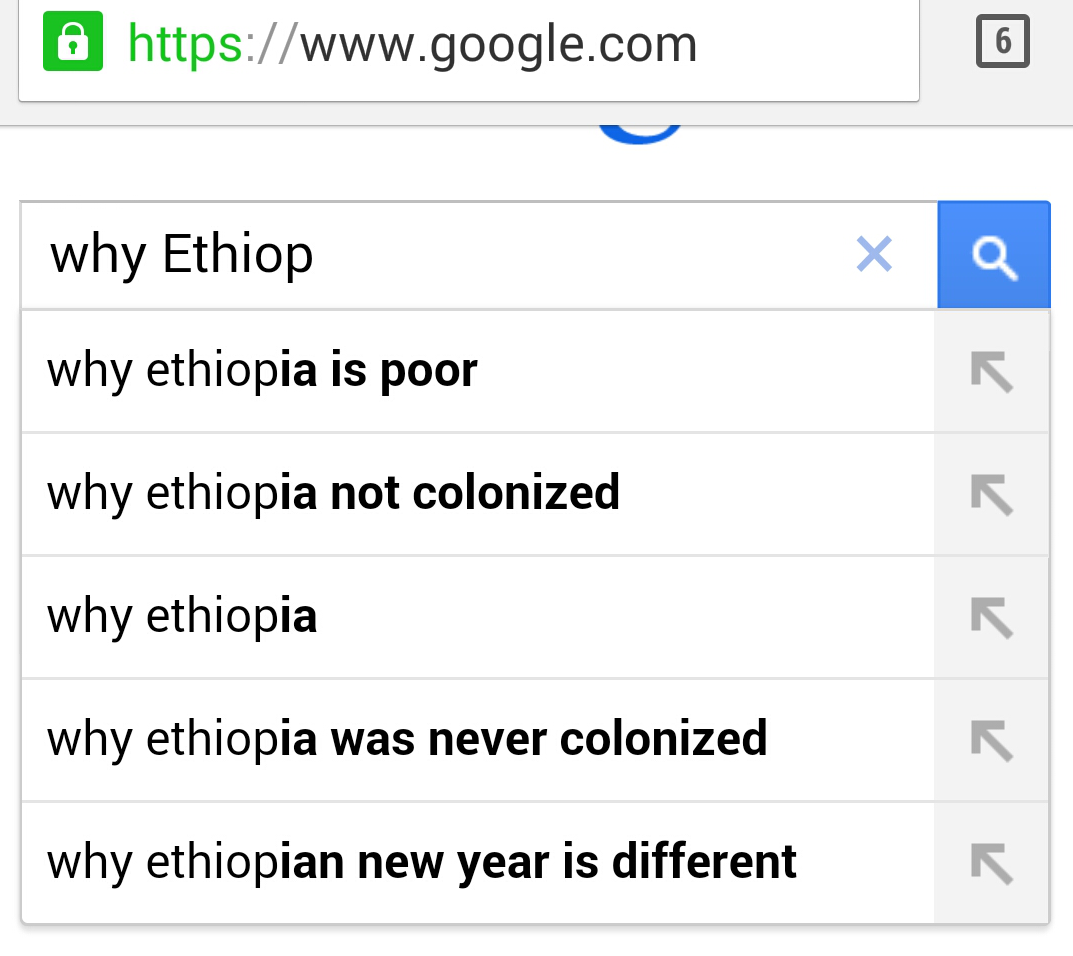
Task: Tap the partially visible Google logo
Action: 640,134
